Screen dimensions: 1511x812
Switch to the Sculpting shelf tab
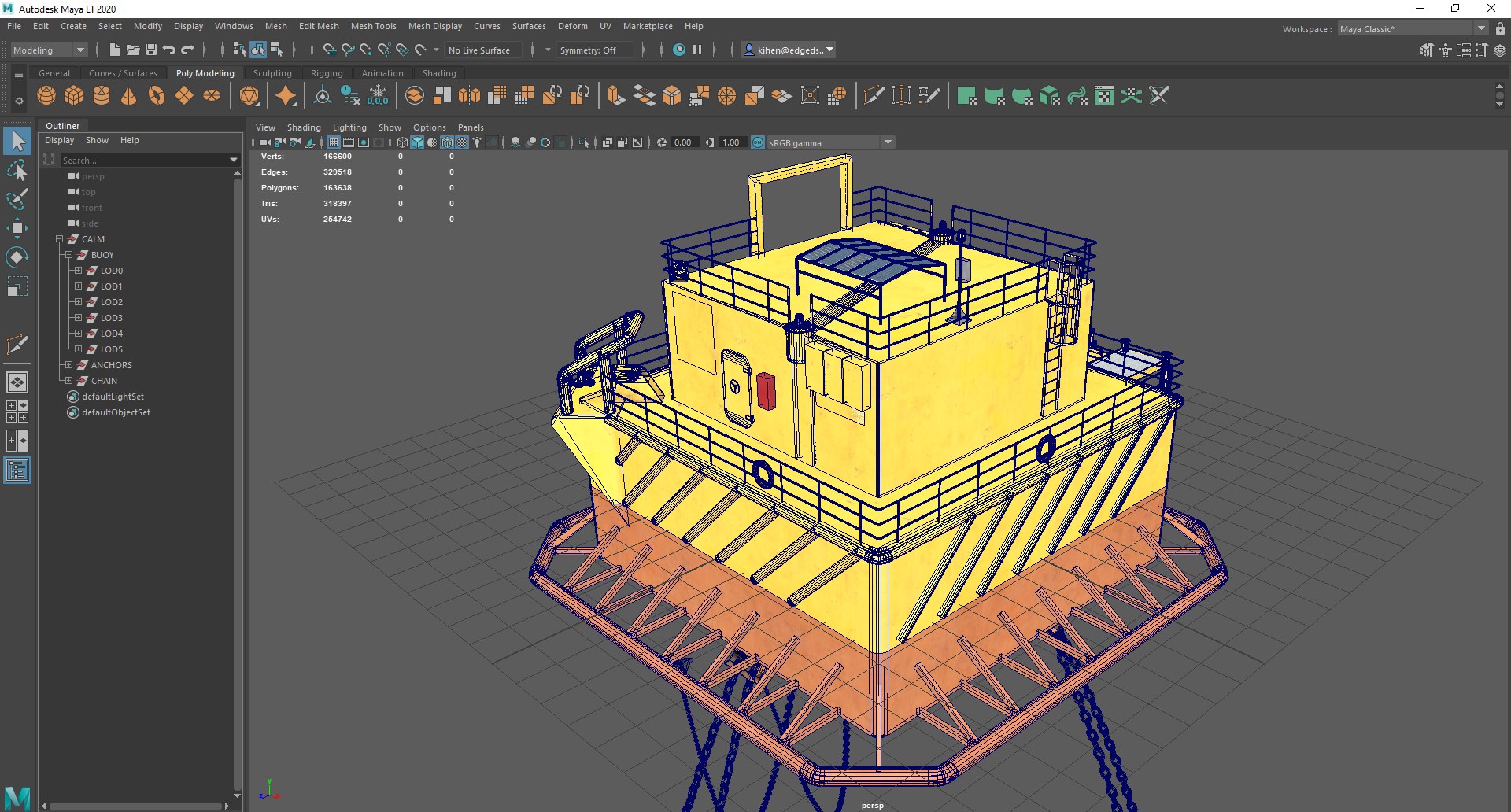[272, 73]
